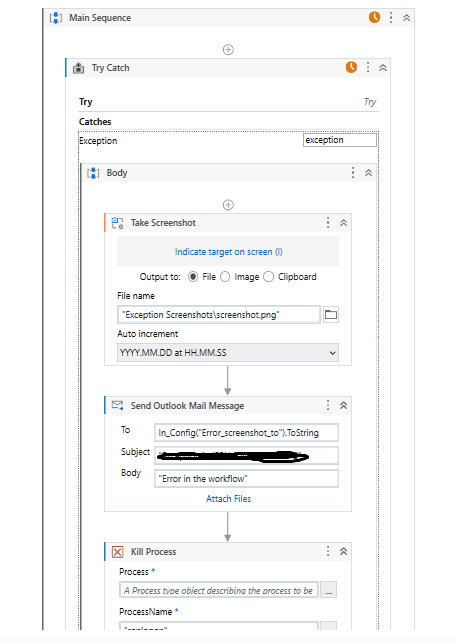Click the Kill Process red X icon
Screen dimensions: 454x642
pyautogui.click(x=117, y=552)
